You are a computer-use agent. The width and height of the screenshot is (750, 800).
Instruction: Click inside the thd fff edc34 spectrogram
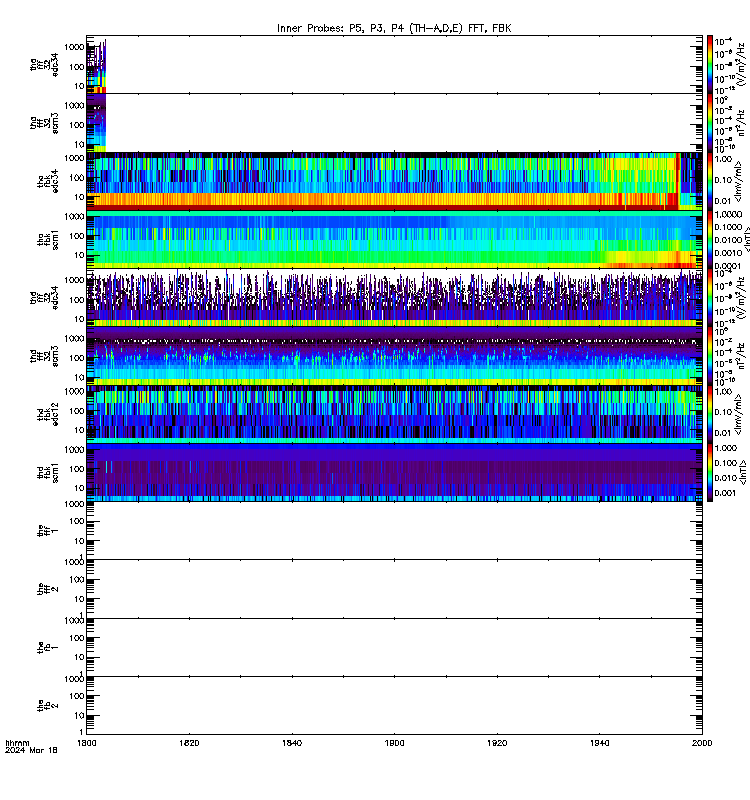[394, 298]
